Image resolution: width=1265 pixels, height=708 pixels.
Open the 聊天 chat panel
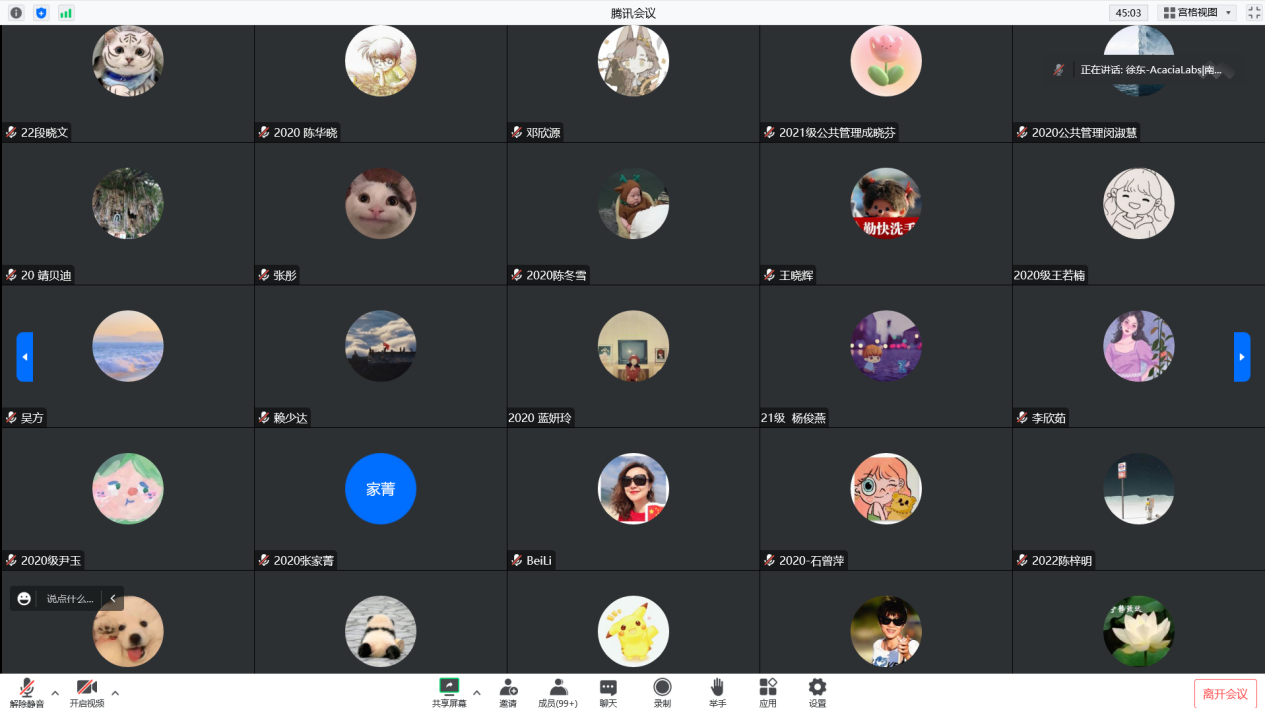pos(608,691)
